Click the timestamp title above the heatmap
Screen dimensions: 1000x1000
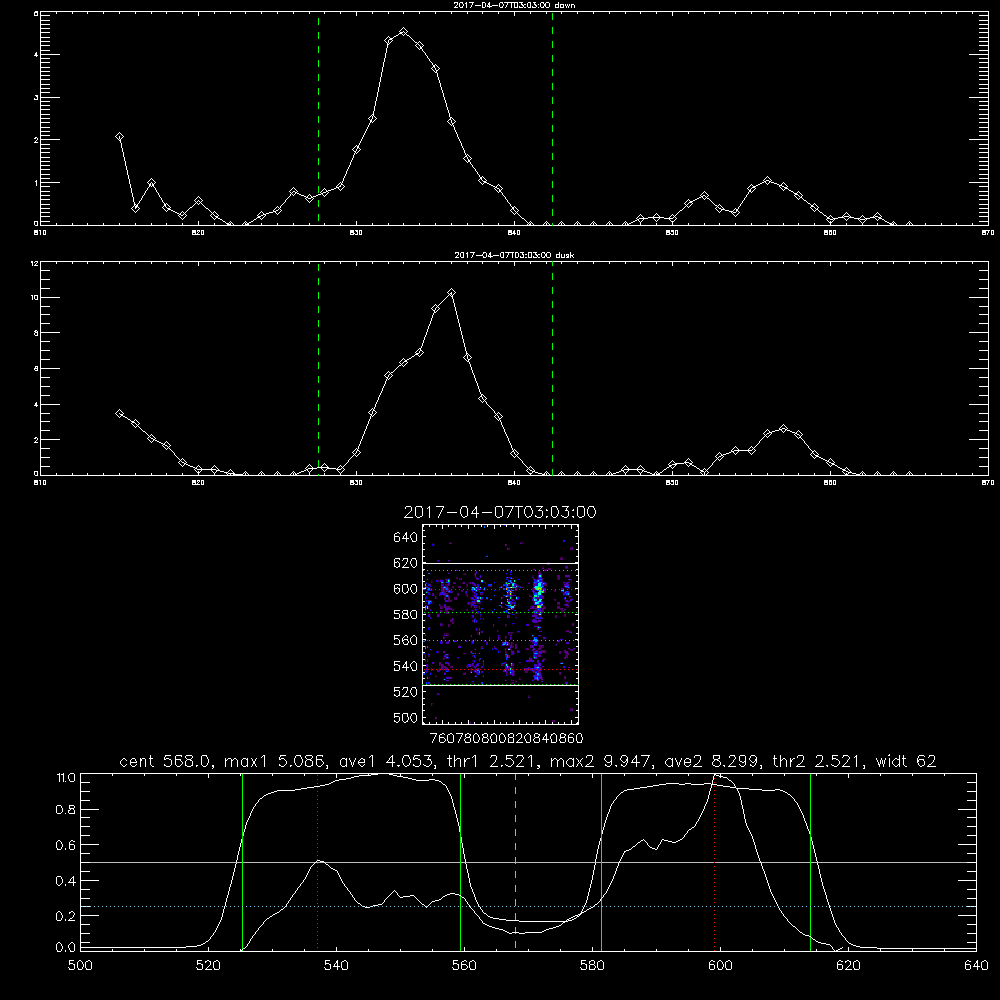[x=500, y=512]
